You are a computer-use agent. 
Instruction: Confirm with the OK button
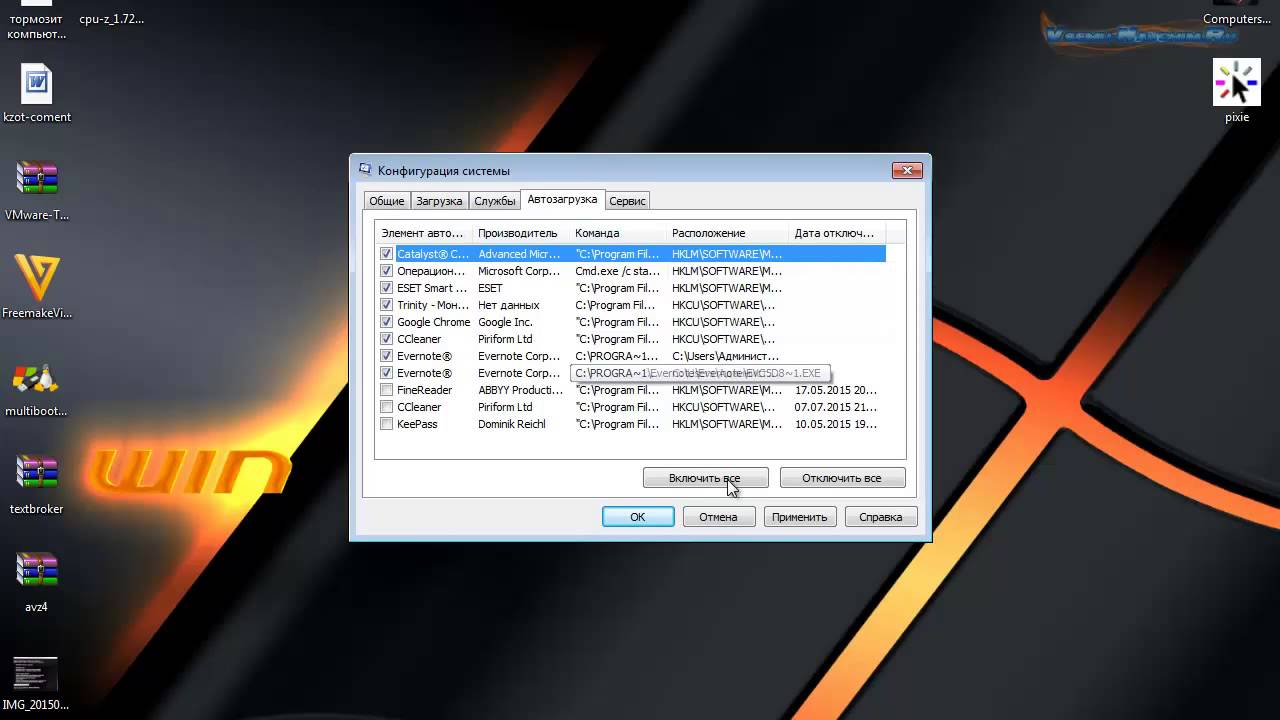pos(638,517)
